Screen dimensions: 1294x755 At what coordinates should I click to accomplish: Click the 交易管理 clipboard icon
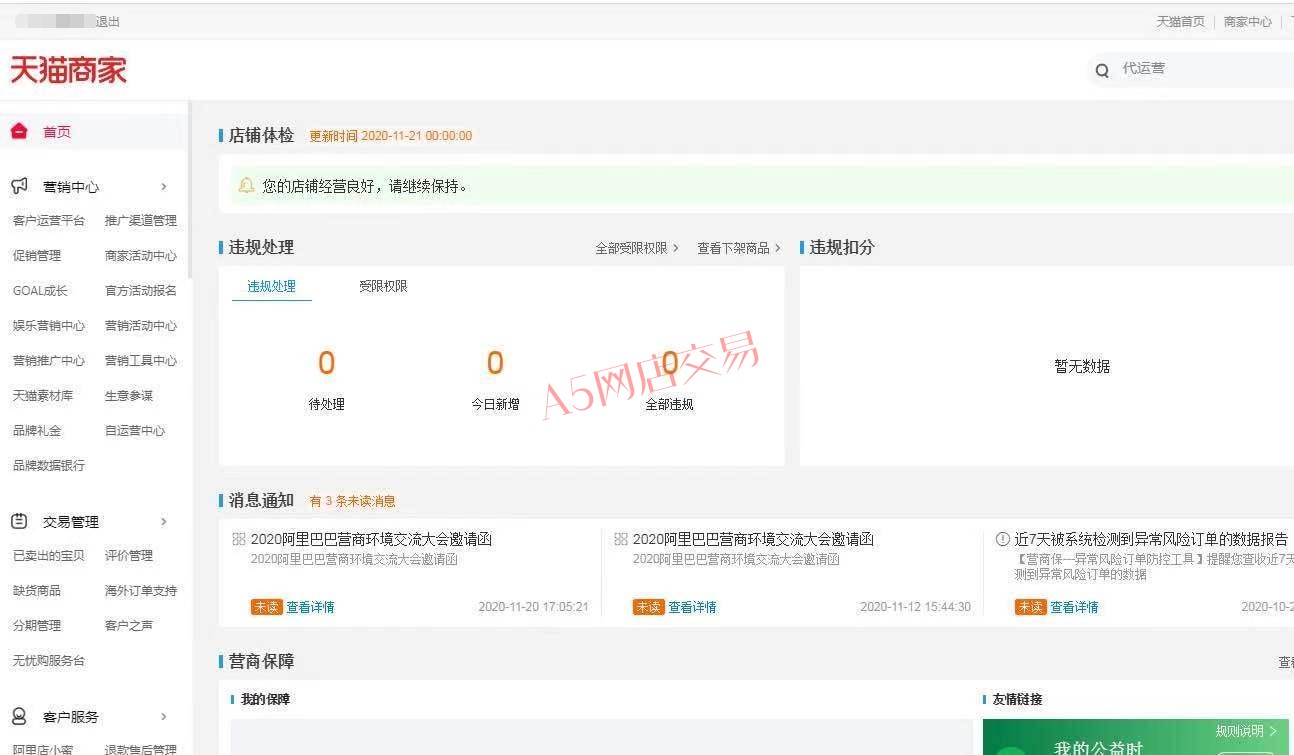pyautogui.click(x=19, y=521)
